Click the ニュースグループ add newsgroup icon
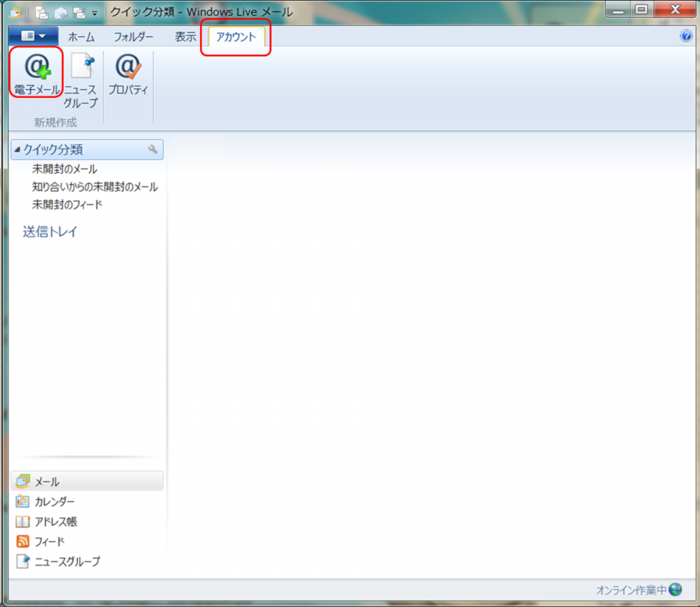The height and width of the screenshot is (607, 700). [82, 67]
